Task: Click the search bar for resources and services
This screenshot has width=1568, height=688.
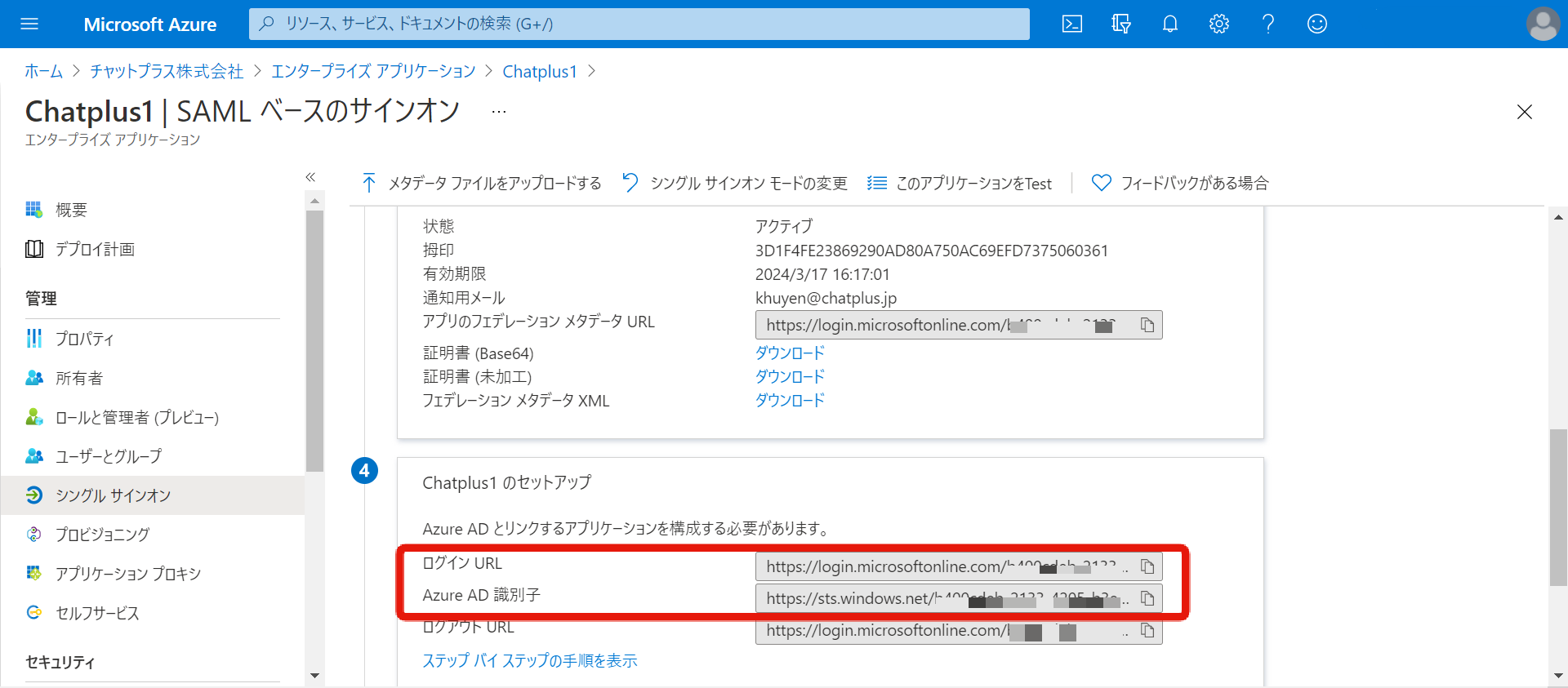Action: click(639, 24)
